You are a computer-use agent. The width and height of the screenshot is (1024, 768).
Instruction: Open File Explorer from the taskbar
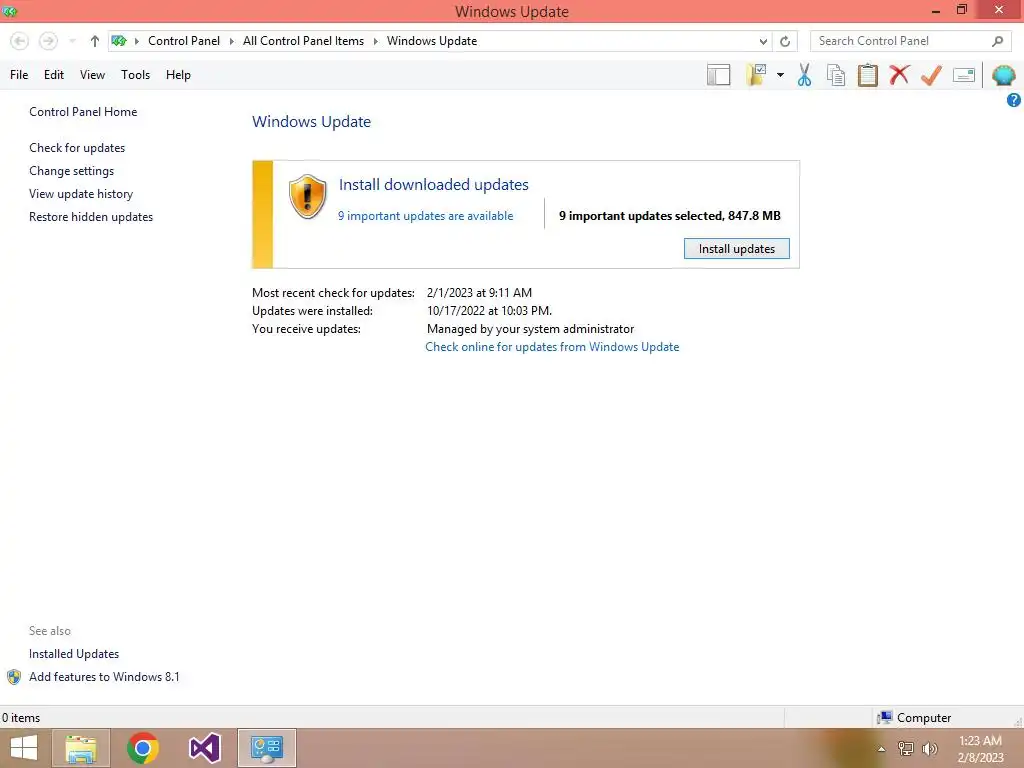click(81, 748)
